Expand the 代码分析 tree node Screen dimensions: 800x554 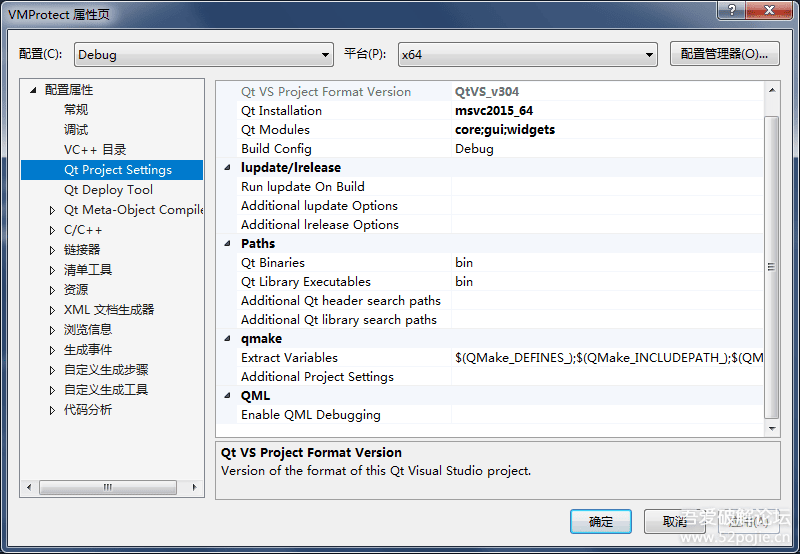(52, 410)
